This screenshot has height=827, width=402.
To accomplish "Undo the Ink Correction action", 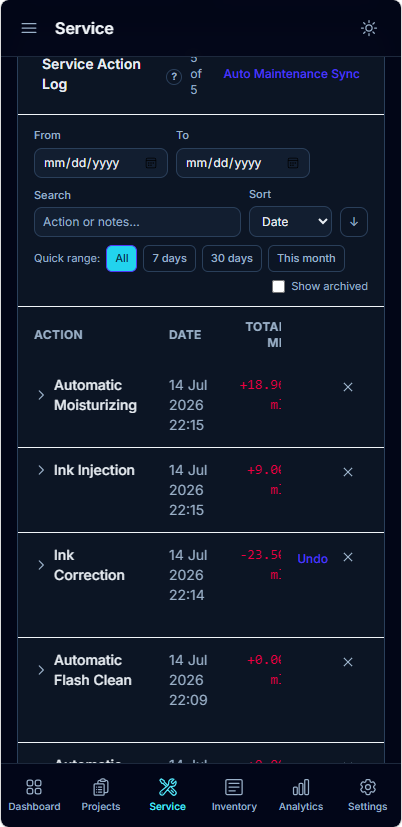I will point(313,559).
